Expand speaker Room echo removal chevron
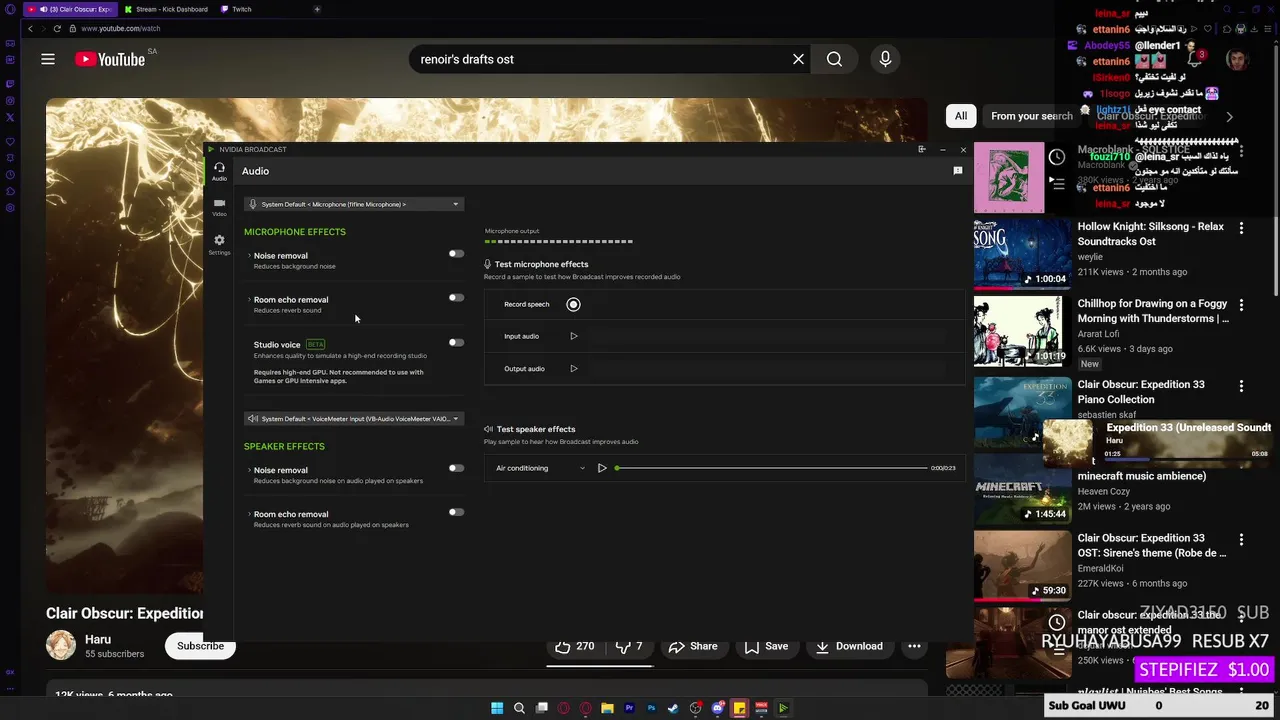Viewport: 1280px width, 720px height. click(249, 514)
